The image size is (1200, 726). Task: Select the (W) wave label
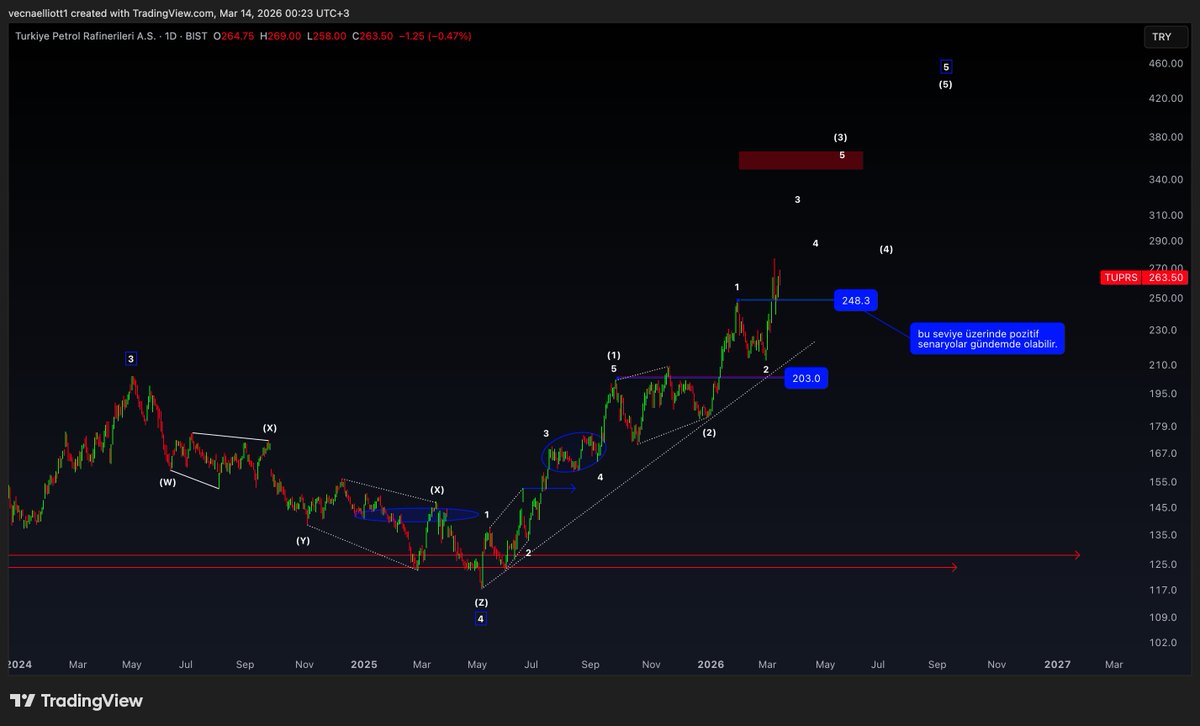click(x=167, y=483)
